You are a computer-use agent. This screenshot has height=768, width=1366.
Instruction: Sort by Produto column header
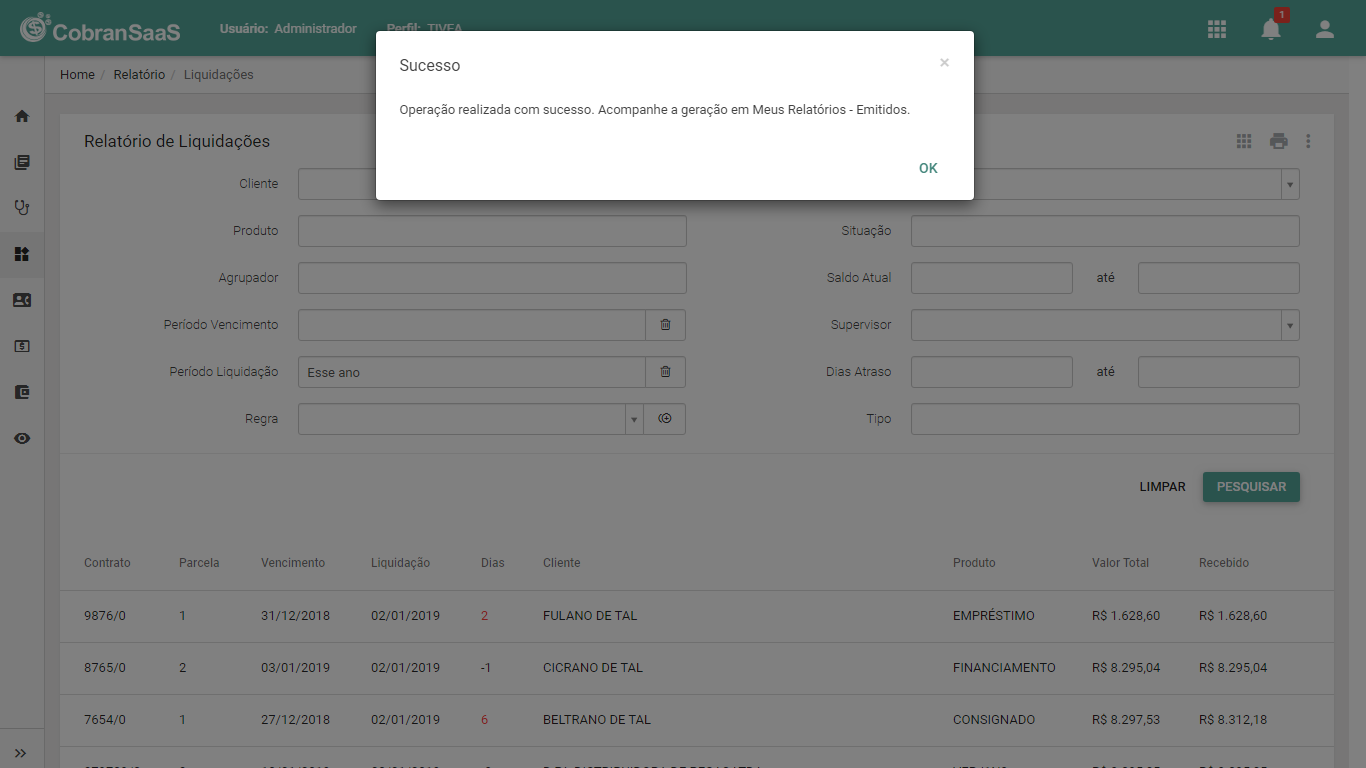pos(974,563)
